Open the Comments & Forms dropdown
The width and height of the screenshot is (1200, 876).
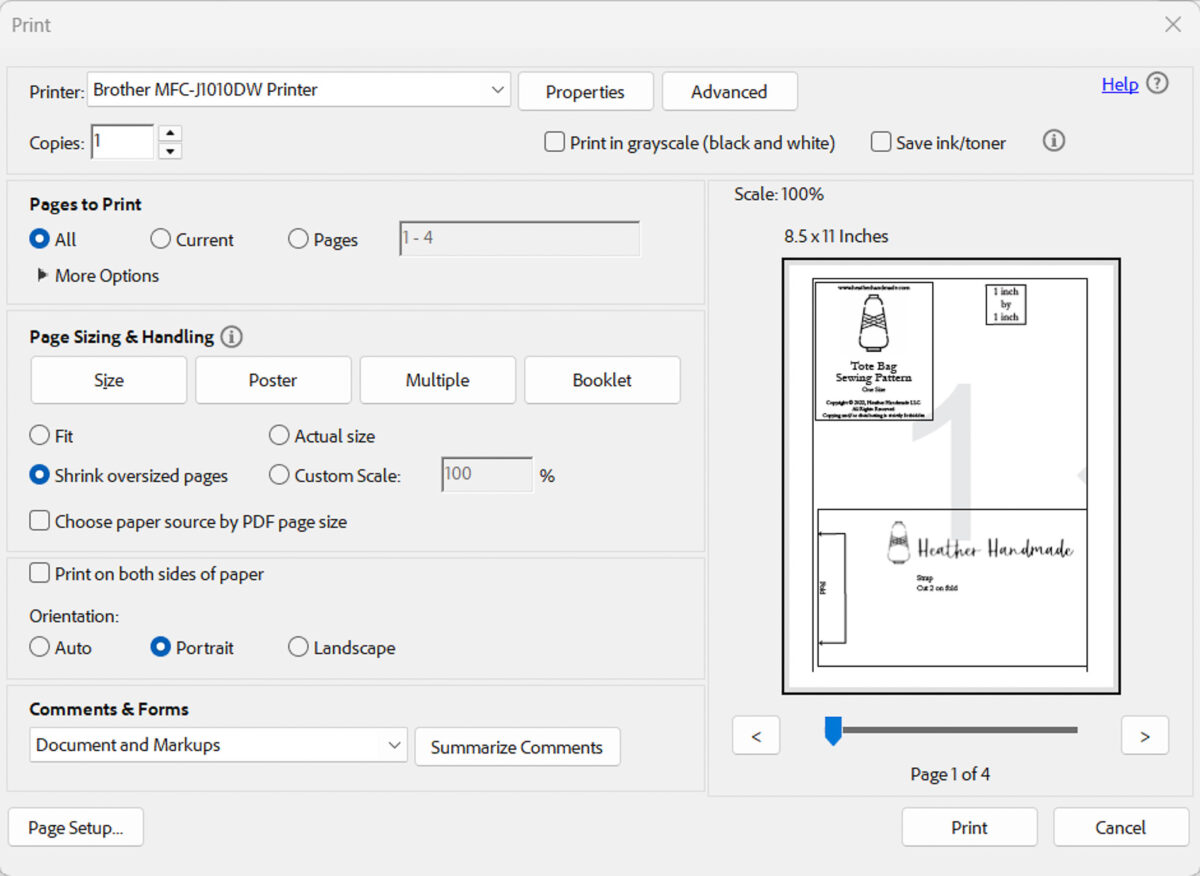[x=218, y=745]
